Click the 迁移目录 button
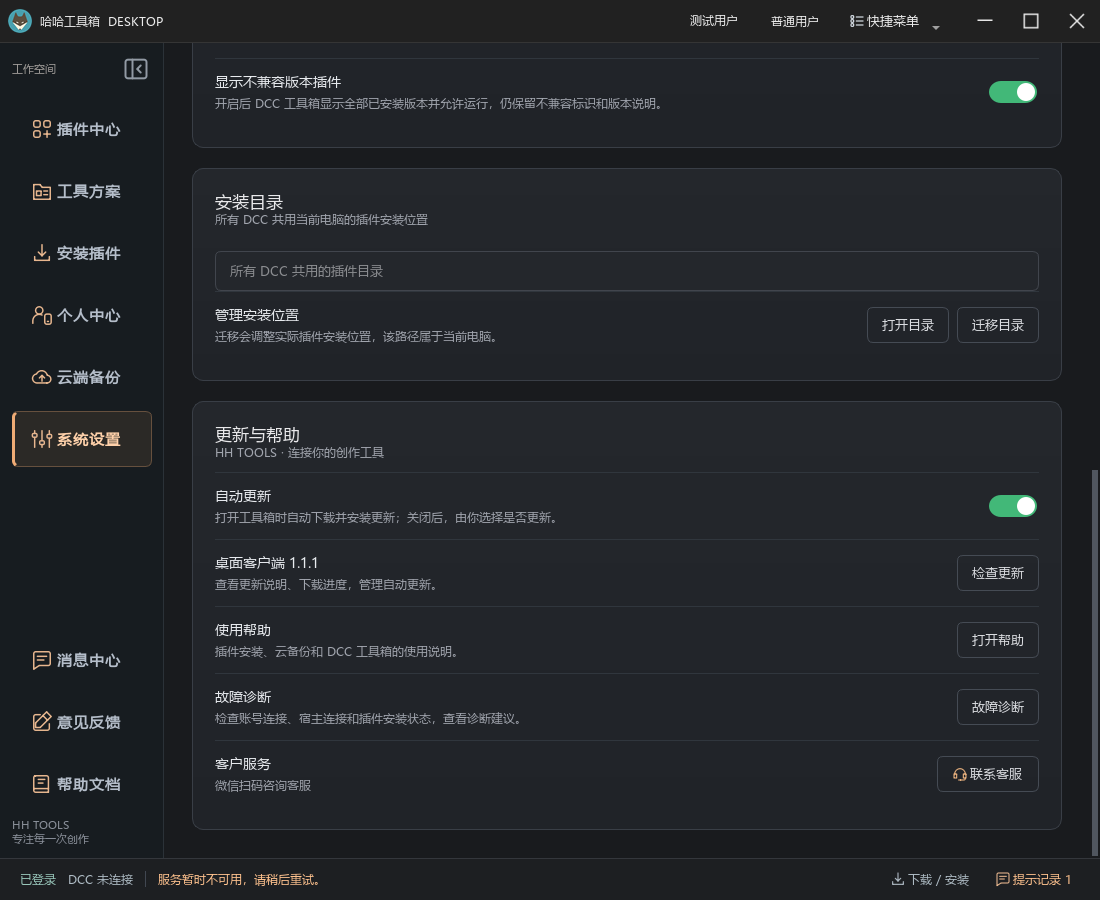 click(x=998, y=325)
